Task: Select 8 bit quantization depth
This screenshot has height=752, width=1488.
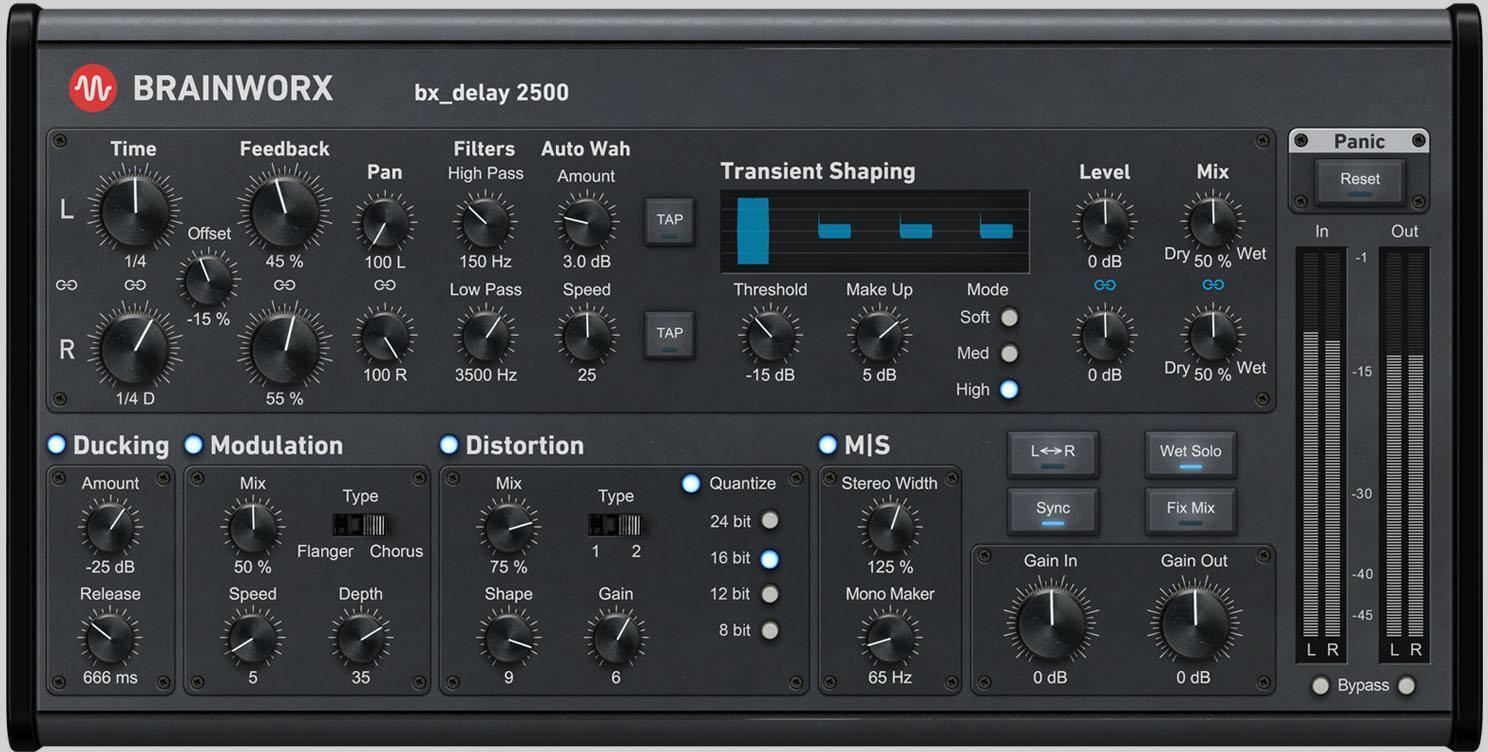Action: point(769,630)
